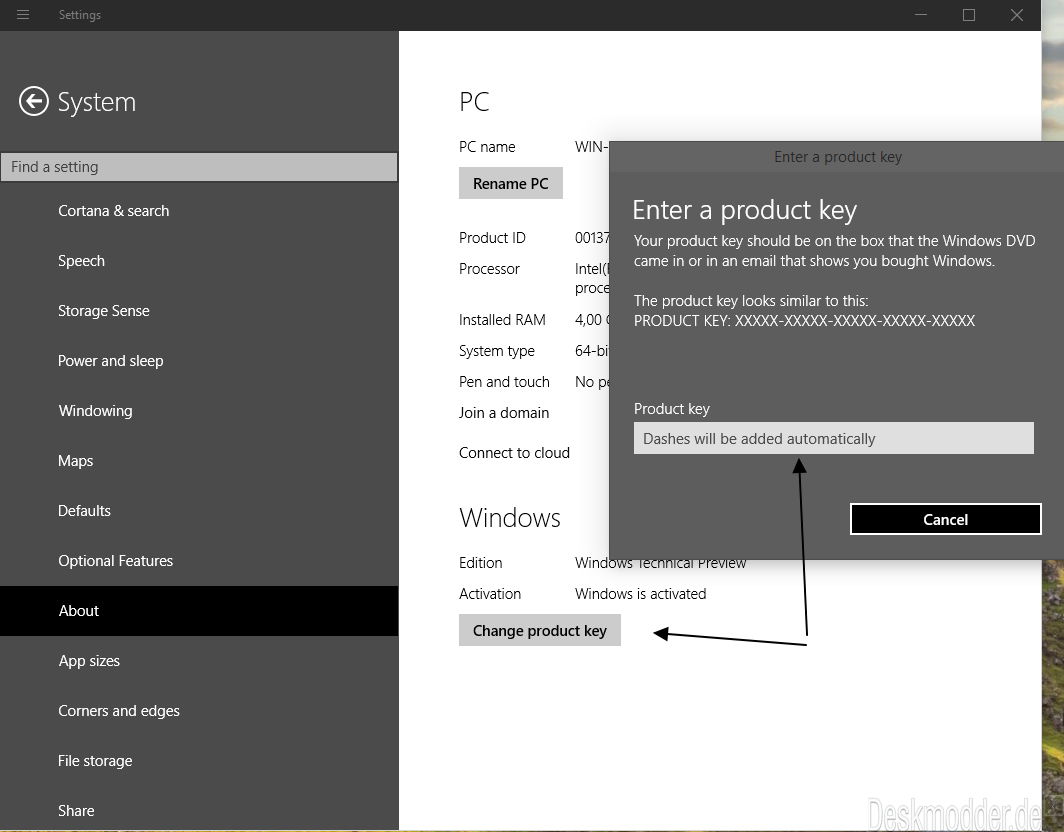Screen dimensions: 1064x832
Task: Click the 'Enter a product key' dialog title bar
Action: pyautogui.click(x=837, y=157)
